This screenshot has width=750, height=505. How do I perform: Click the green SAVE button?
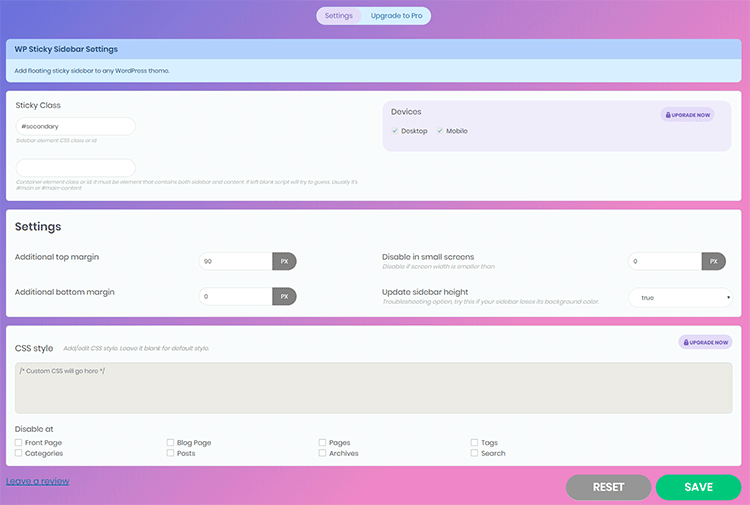(x=698, y=487)
